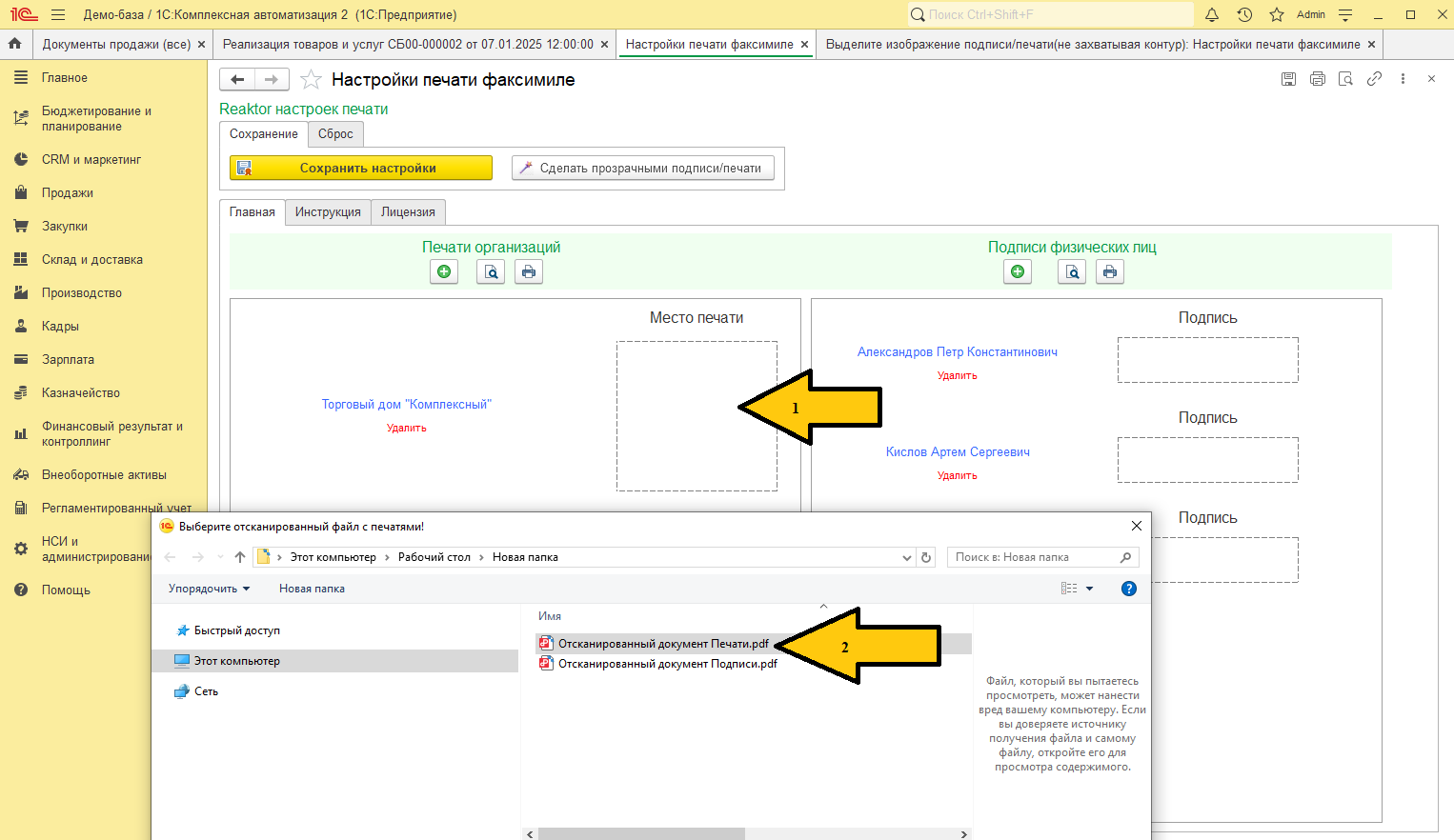The height and width of the screenshot is (840, 1454).
Task: Go to the home start page icon
Action: click(14, 44)
